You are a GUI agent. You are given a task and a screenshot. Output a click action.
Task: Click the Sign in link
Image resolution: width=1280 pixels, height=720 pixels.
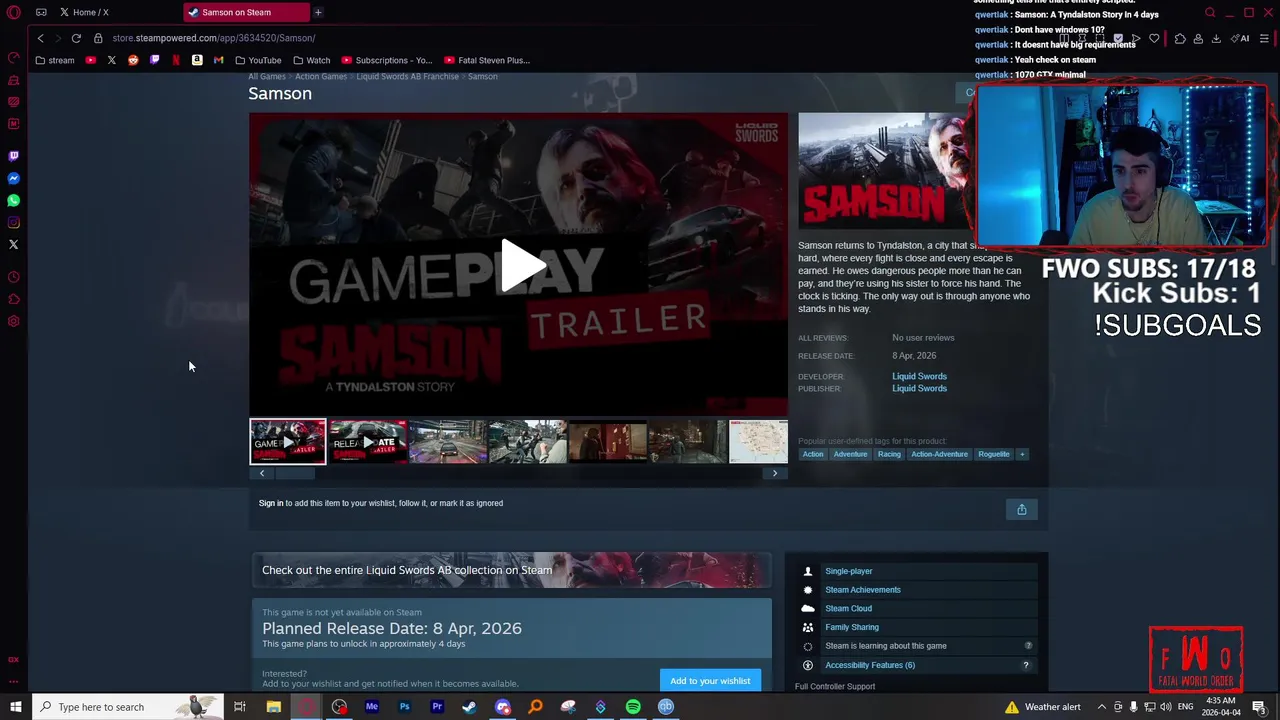[x=271, y=503]
